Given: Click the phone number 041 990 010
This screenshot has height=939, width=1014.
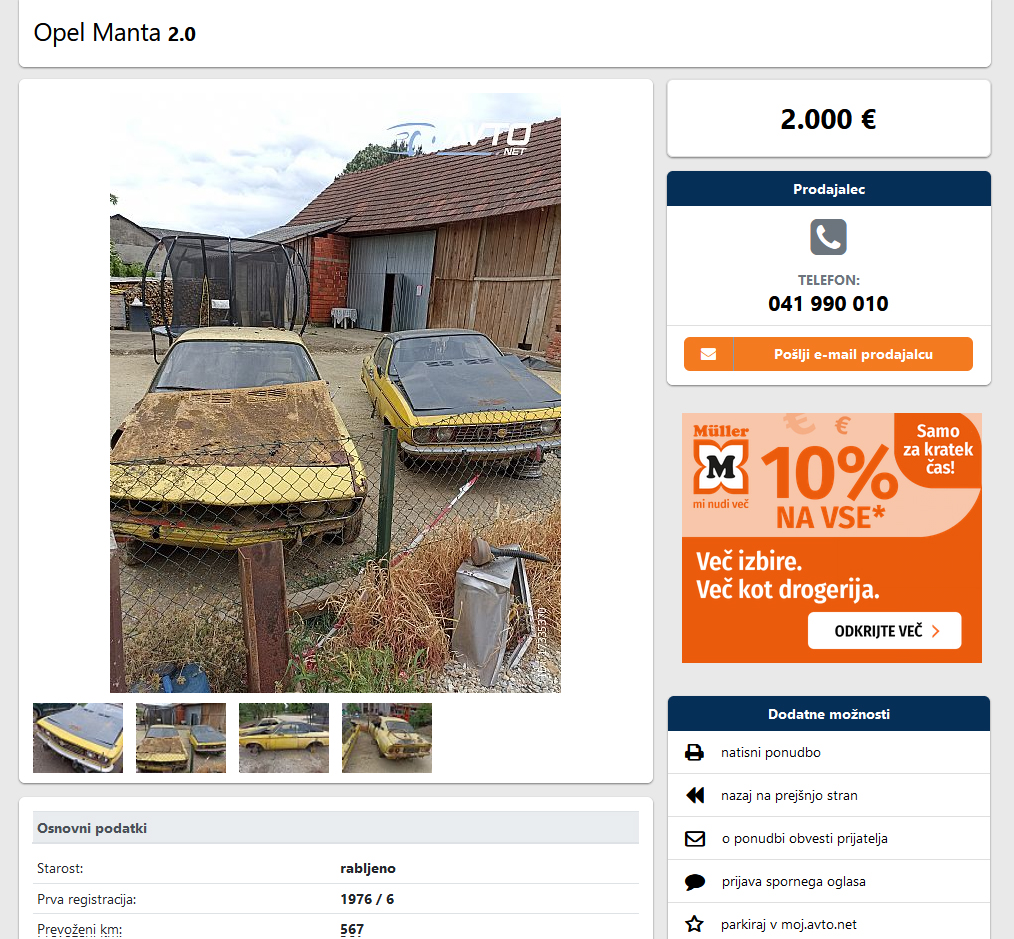Looking at the screenshot, I should (828, 303).
